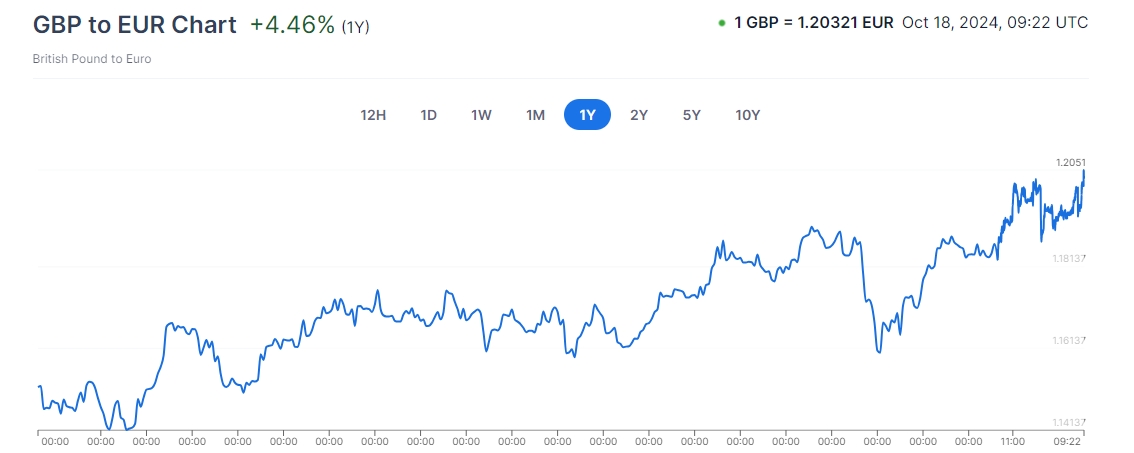Click the 1.18137 y-axis label
Screen dimensions: 1134x453
(1069, 258)
